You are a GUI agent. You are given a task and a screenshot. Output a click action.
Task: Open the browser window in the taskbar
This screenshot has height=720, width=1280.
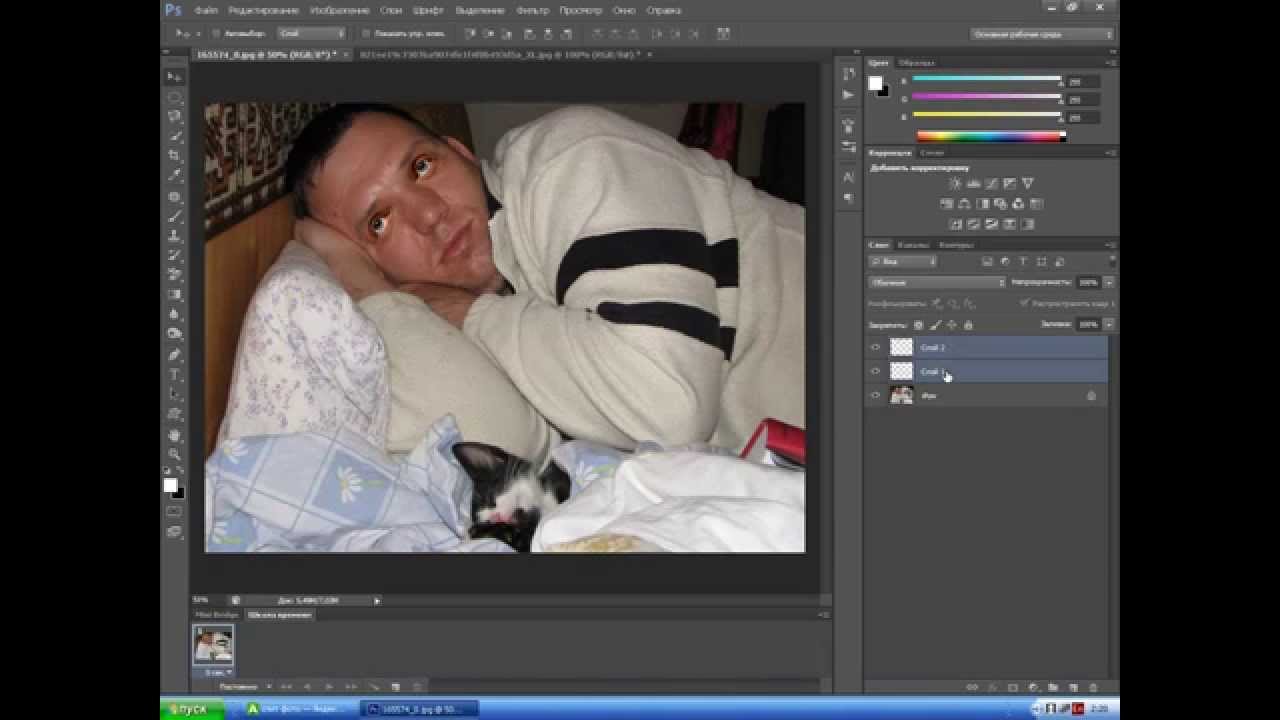[x=297, y=709]
